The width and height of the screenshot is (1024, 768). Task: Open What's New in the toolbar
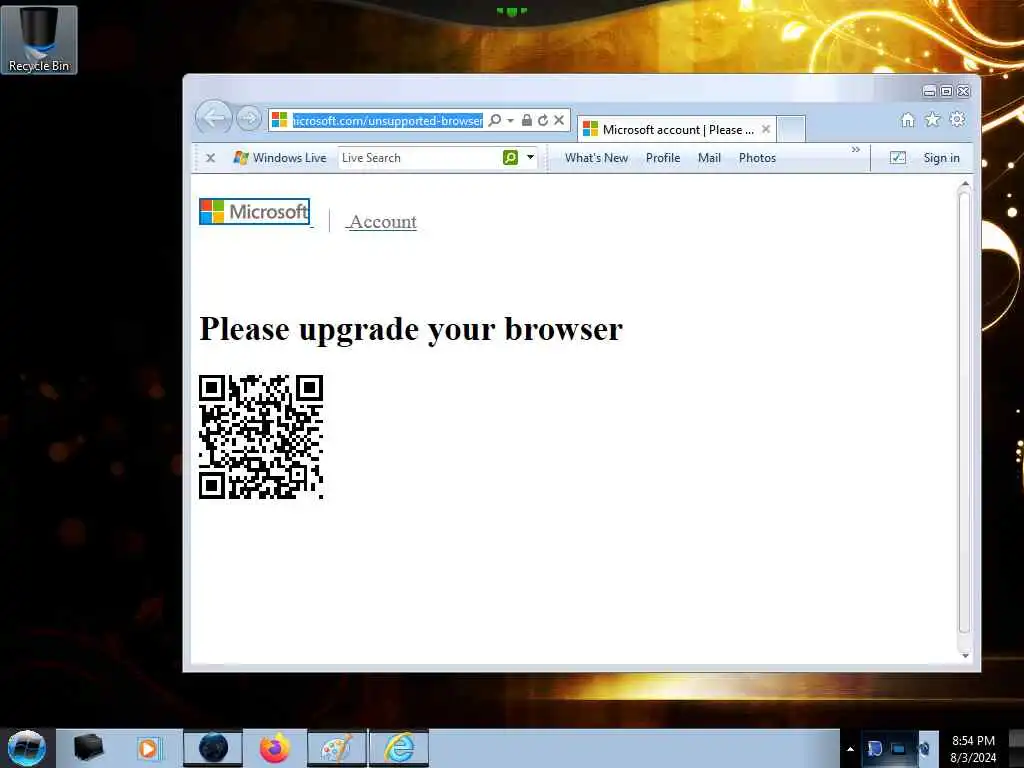point(596,157)
